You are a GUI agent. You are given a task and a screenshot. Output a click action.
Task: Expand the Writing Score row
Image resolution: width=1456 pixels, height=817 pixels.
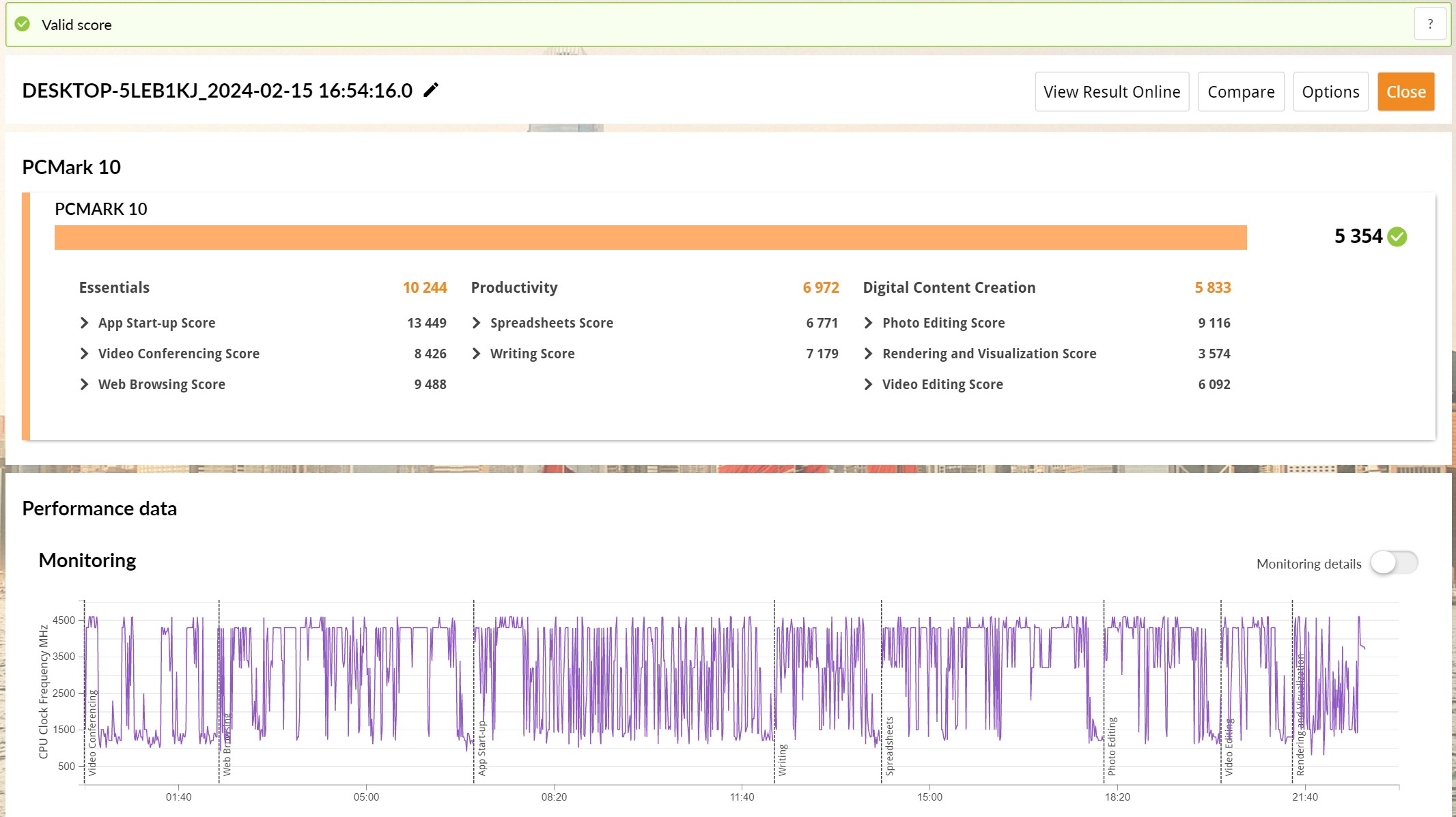pos(476,354)
